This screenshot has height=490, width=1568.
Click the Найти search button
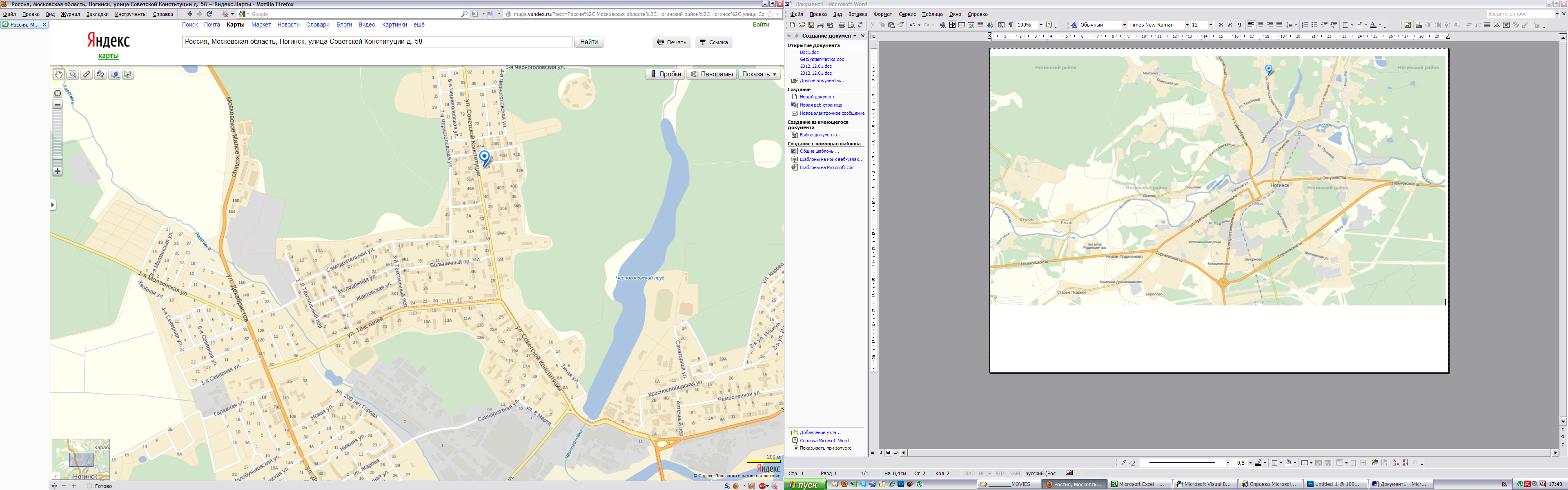(588, 42)
